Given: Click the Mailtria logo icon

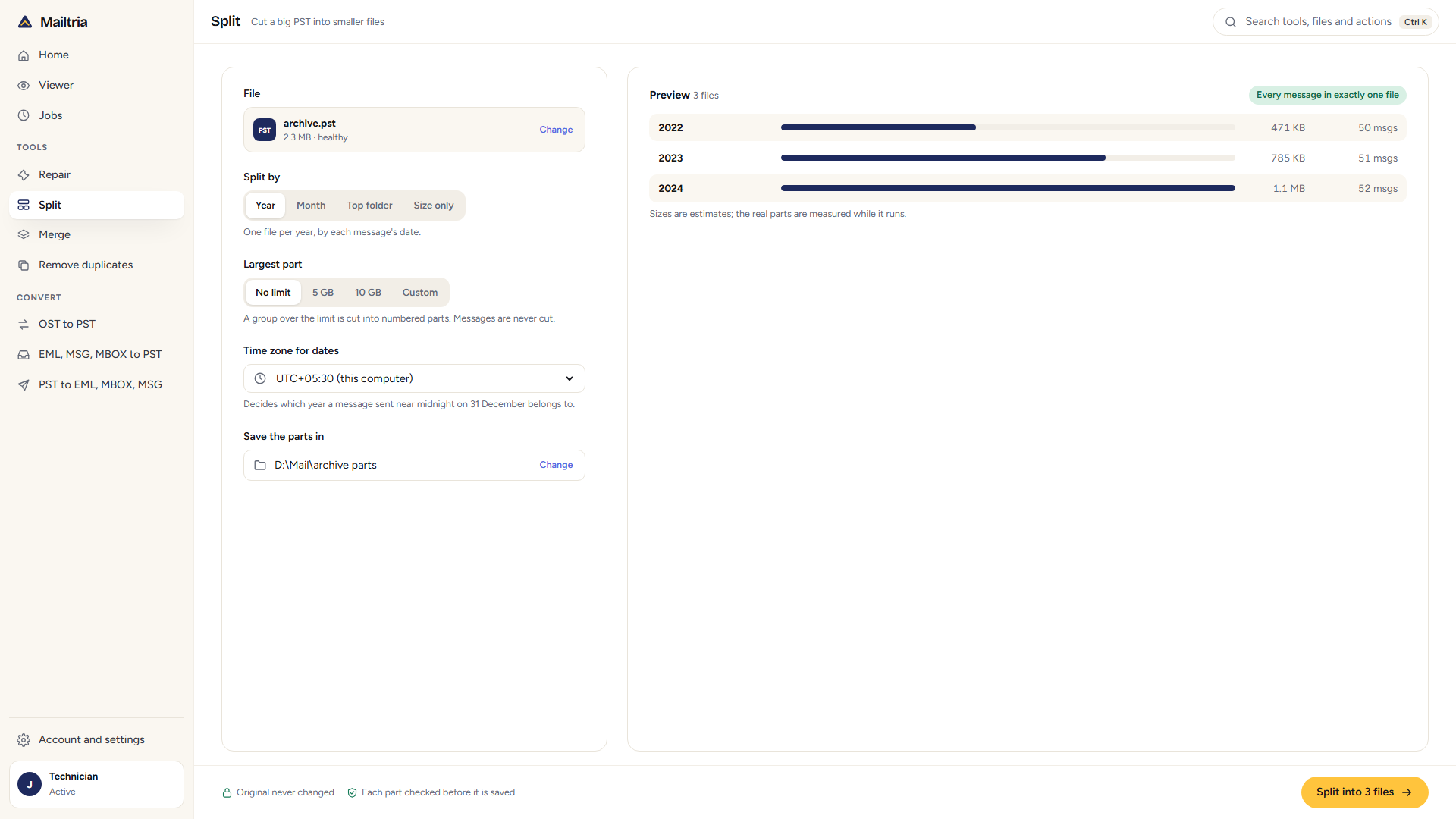Looking at the screenshot, I should pos(25,22).
